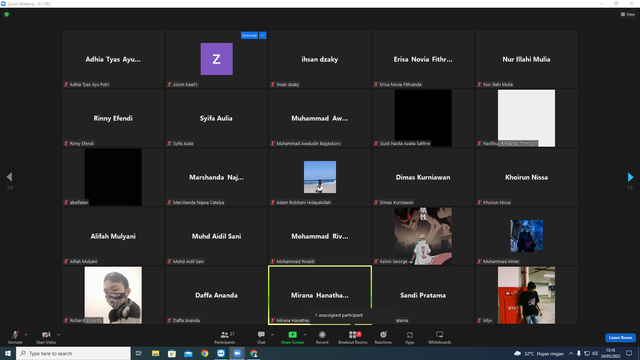Click Marshanda Naj... participant tile
640x360 pixels.
(216, 177)
